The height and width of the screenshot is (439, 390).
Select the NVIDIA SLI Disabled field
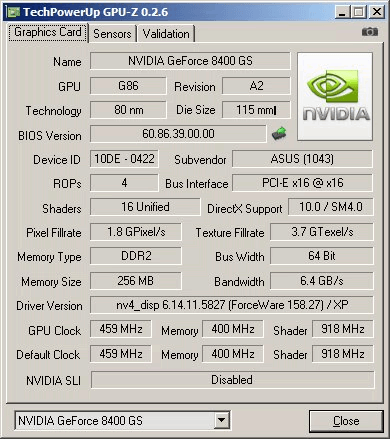232,380
